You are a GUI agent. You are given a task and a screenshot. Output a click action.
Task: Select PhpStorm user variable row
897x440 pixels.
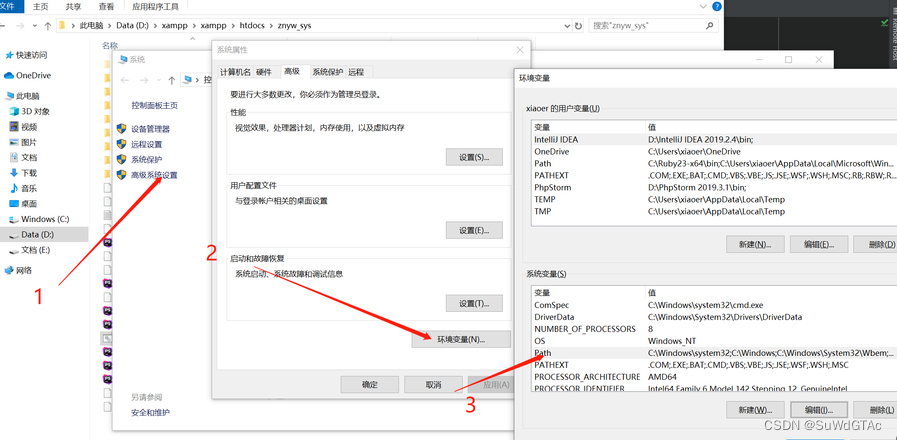pos(714,187)
